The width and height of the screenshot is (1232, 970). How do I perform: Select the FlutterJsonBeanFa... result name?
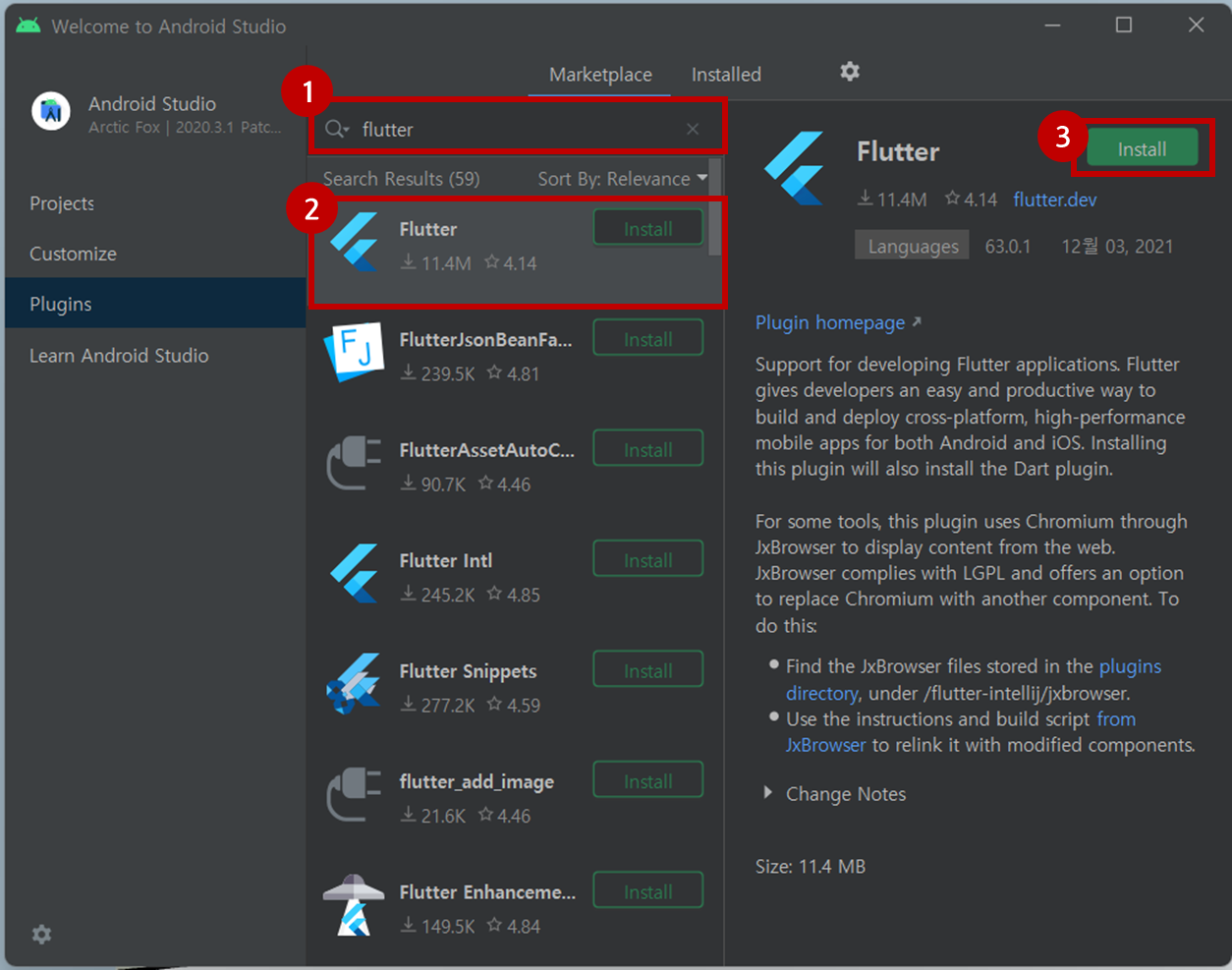pos(485,339)
